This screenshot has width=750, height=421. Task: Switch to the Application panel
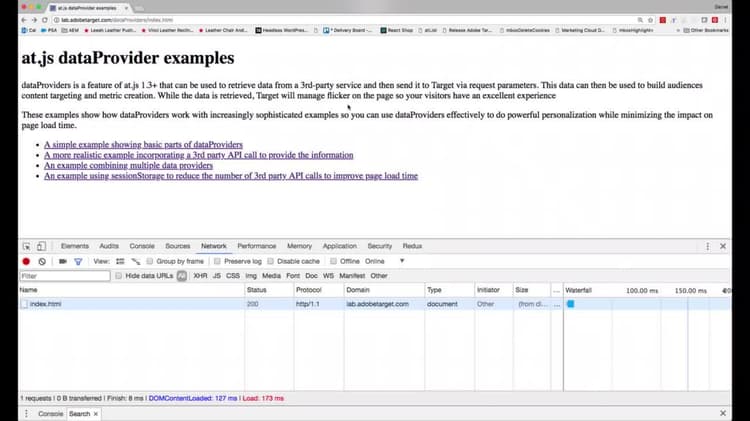(x=340, y=246)
